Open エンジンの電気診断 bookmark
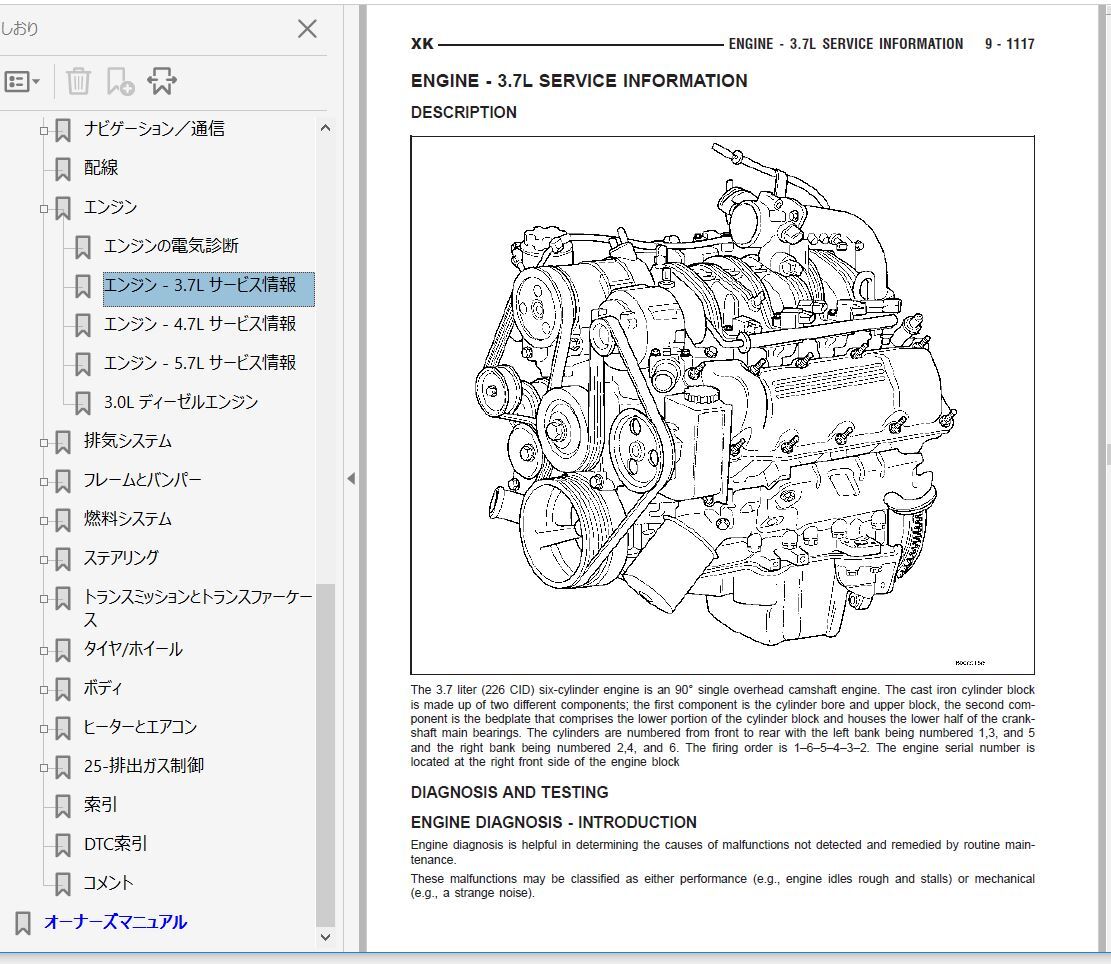Image resolution: width=1111 pixels, height=964 pixels. 171,246
